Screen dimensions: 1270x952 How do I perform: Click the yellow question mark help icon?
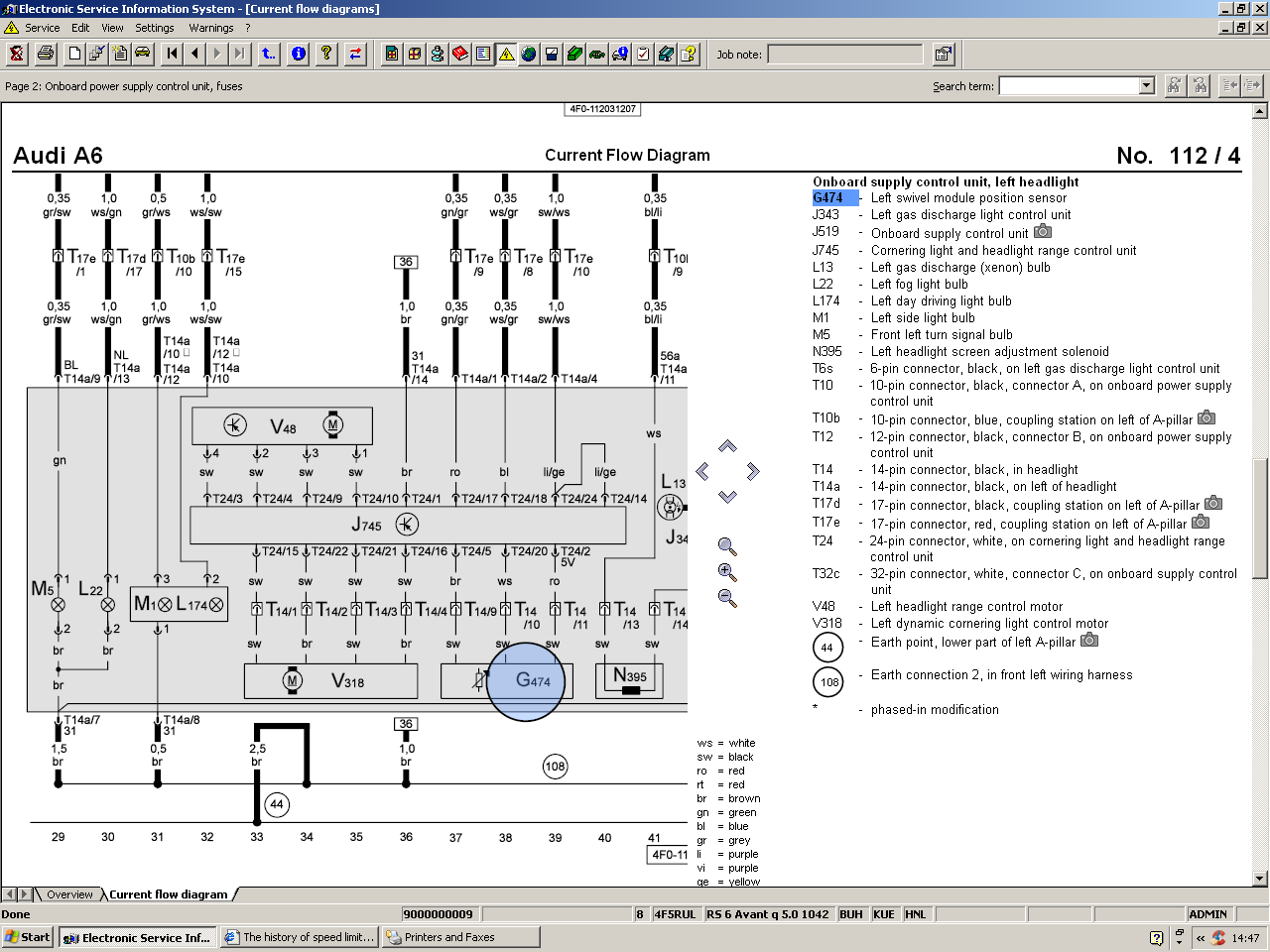(325, 54)
